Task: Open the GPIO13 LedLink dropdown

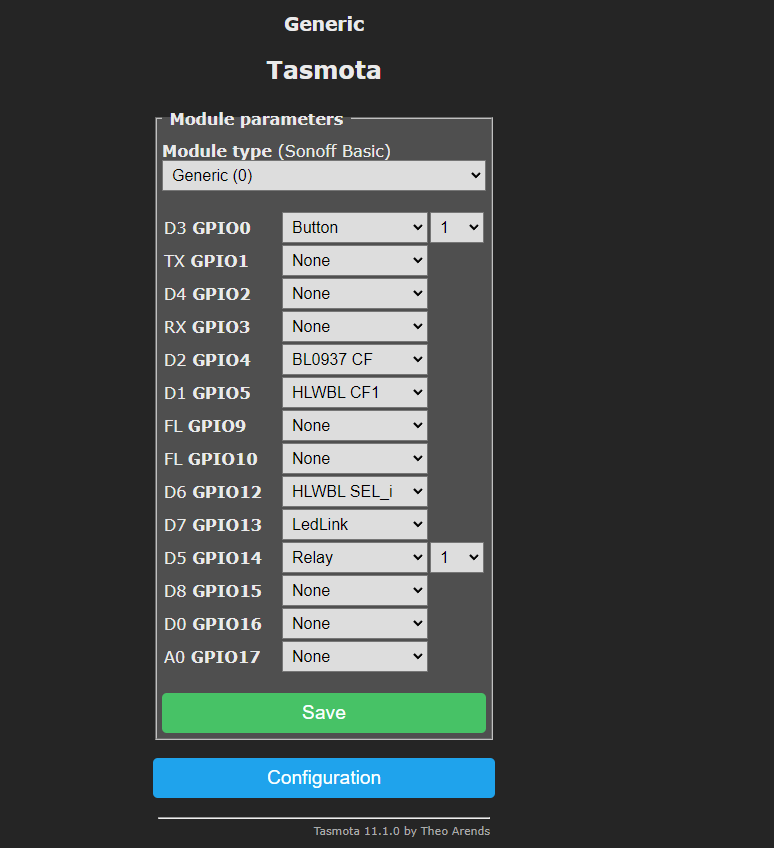Action: 354,525
